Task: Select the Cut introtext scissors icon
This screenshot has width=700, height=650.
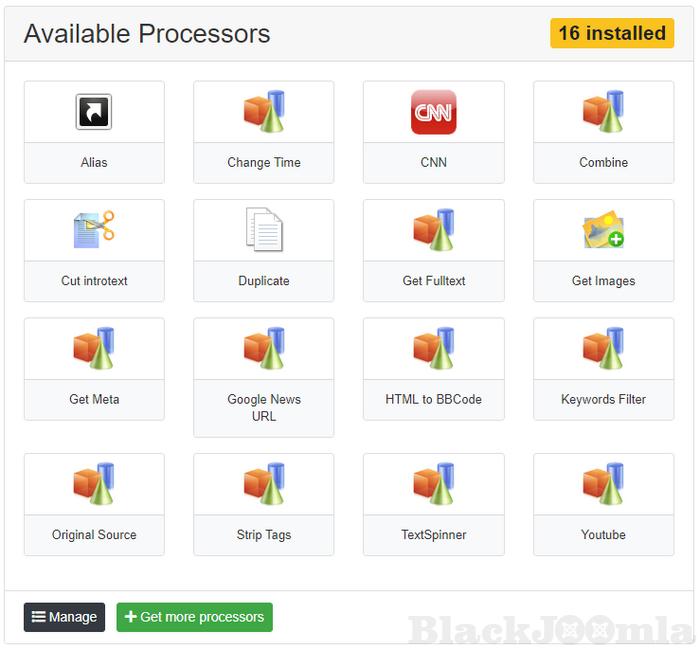Action: coord(94,230)
